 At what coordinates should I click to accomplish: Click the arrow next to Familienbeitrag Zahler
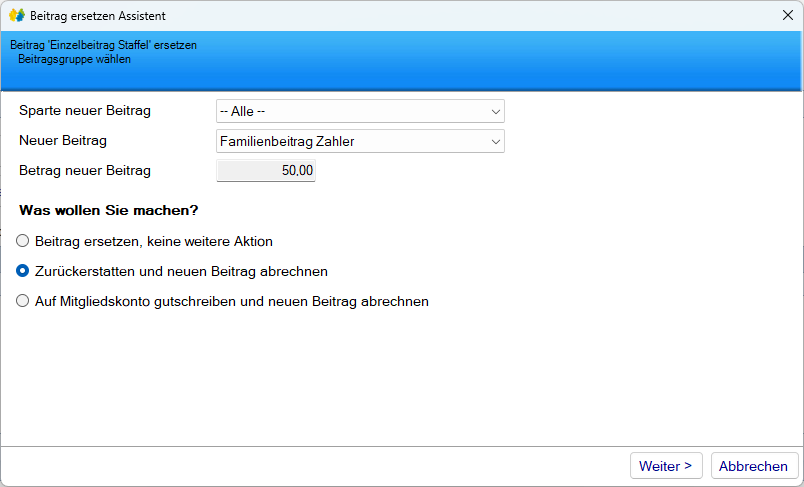tap(494, 141)
